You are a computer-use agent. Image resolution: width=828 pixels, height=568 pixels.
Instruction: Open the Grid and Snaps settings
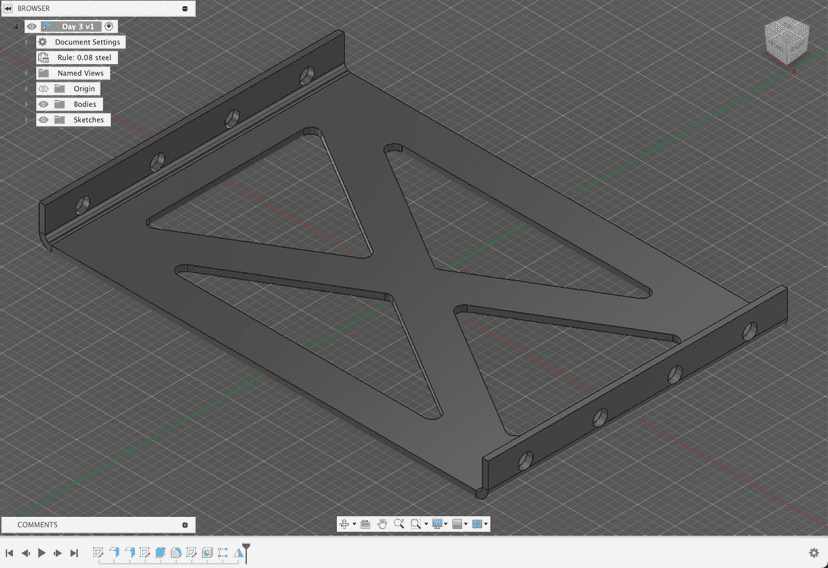coord(458,524)
